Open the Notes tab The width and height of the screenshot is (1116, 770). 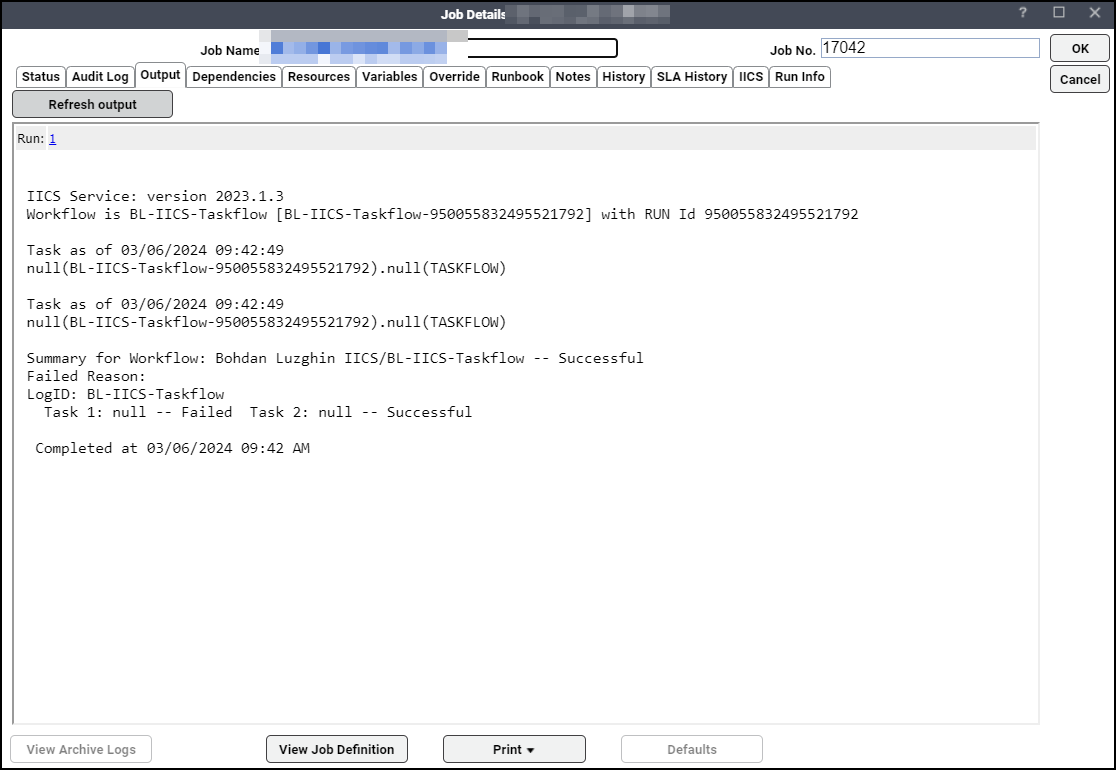point(573,77)
